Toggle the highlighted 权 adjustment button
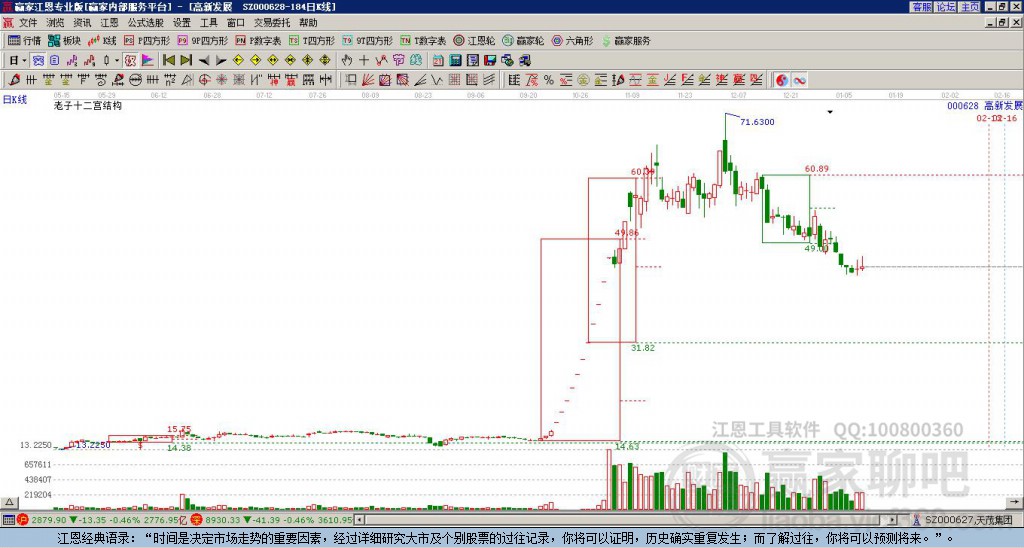Screen dimensions: 1024x548 (x=131, y=61)
